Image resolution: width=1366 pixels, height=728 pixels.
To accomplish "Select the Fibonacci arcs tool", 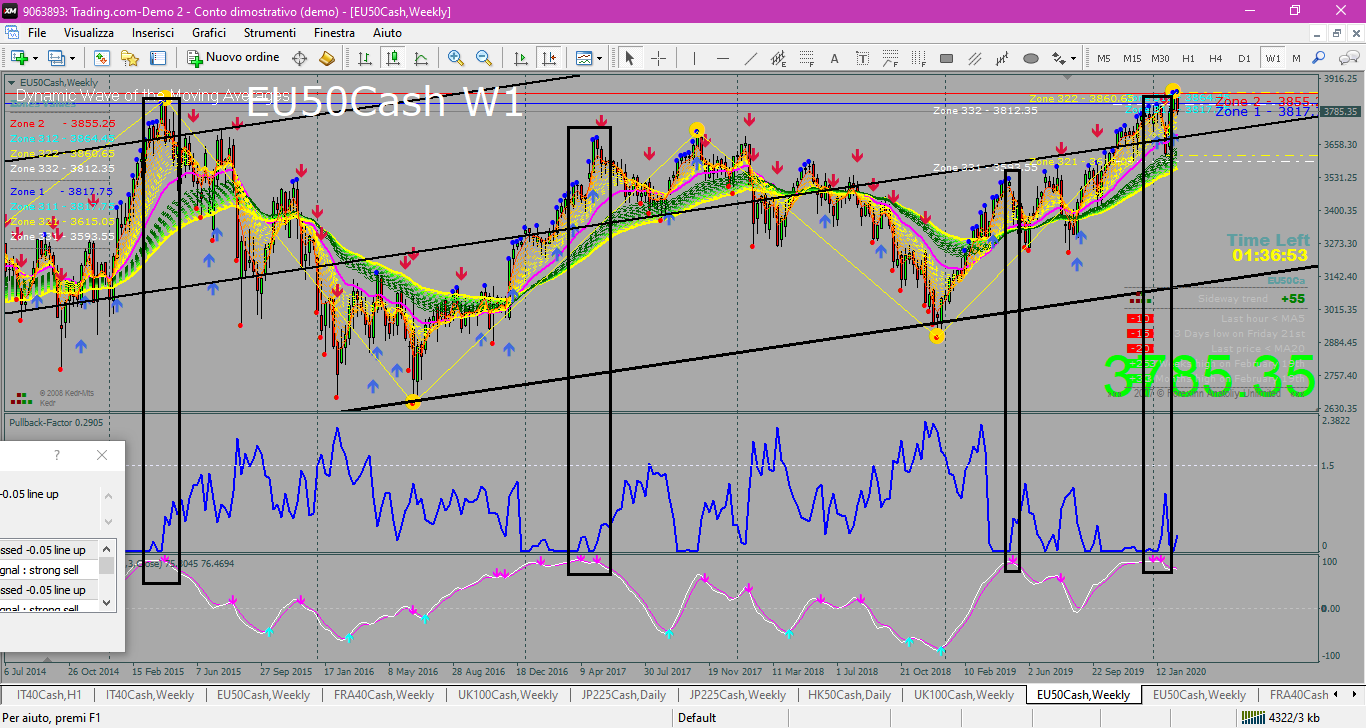I will [x=890, y=58].
